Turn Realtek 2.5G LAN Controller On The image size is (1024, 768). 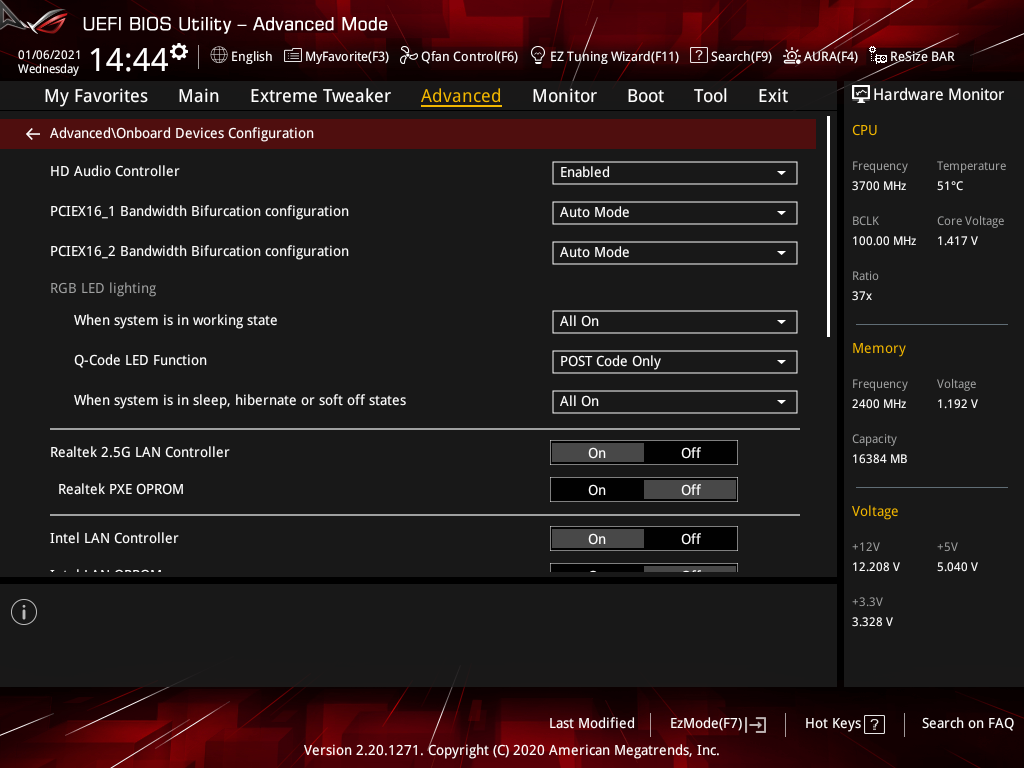[597, 453]
